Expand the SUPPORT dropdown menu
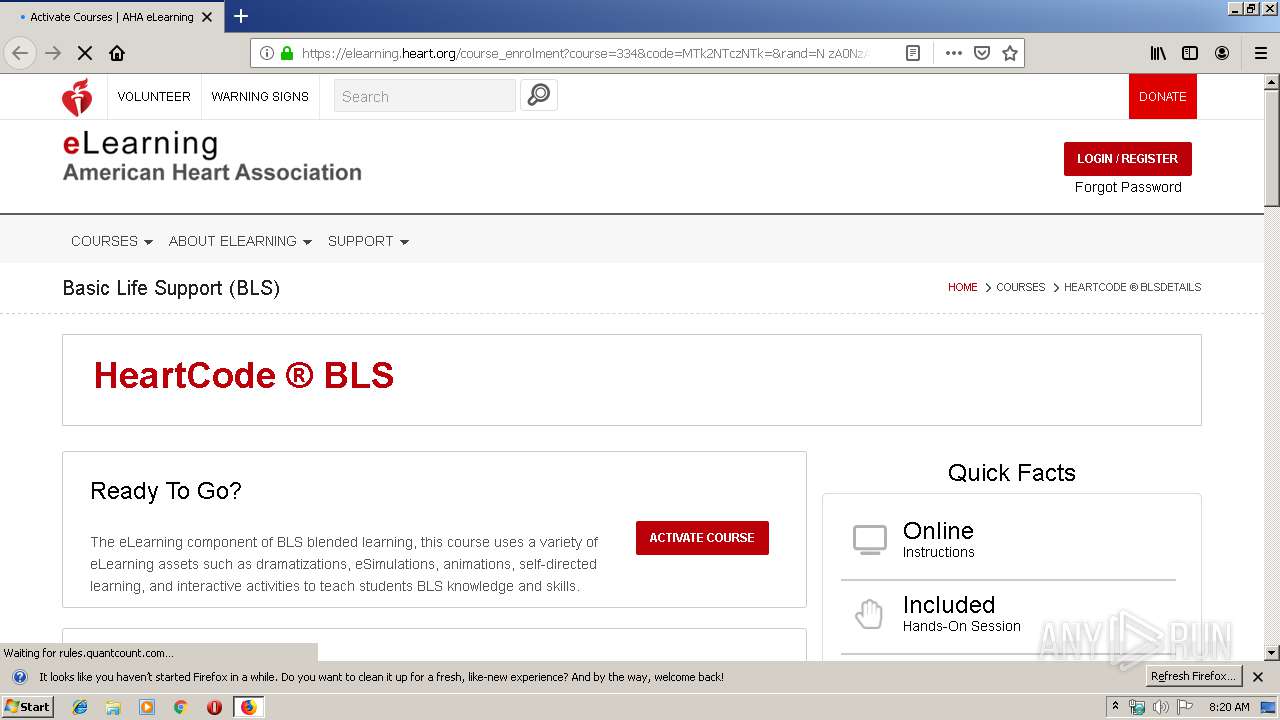The height and width of the screenshot is (720, 1280). pos(368,241)
